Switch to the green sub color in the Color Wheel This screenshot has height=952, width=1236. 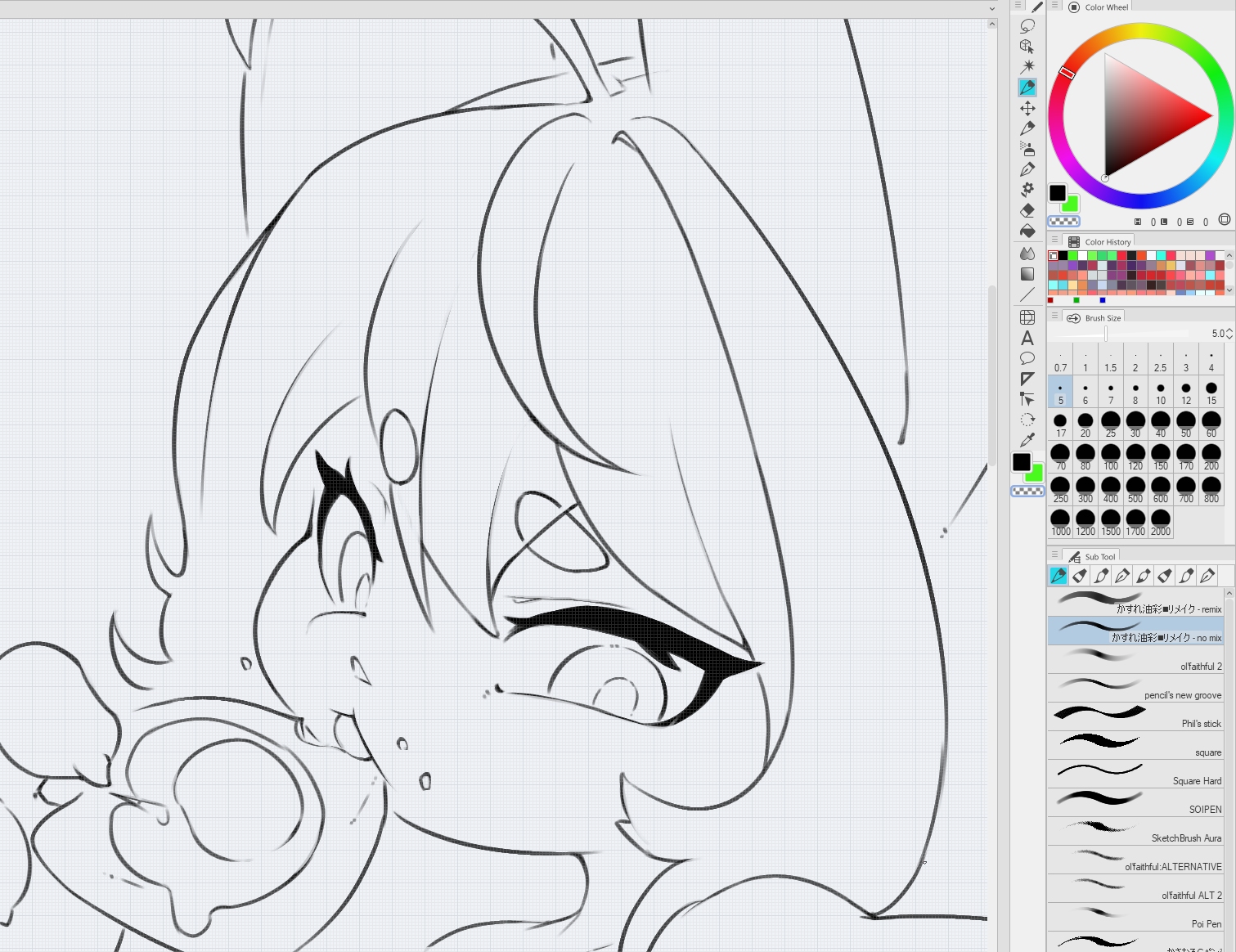(1071, 204)
